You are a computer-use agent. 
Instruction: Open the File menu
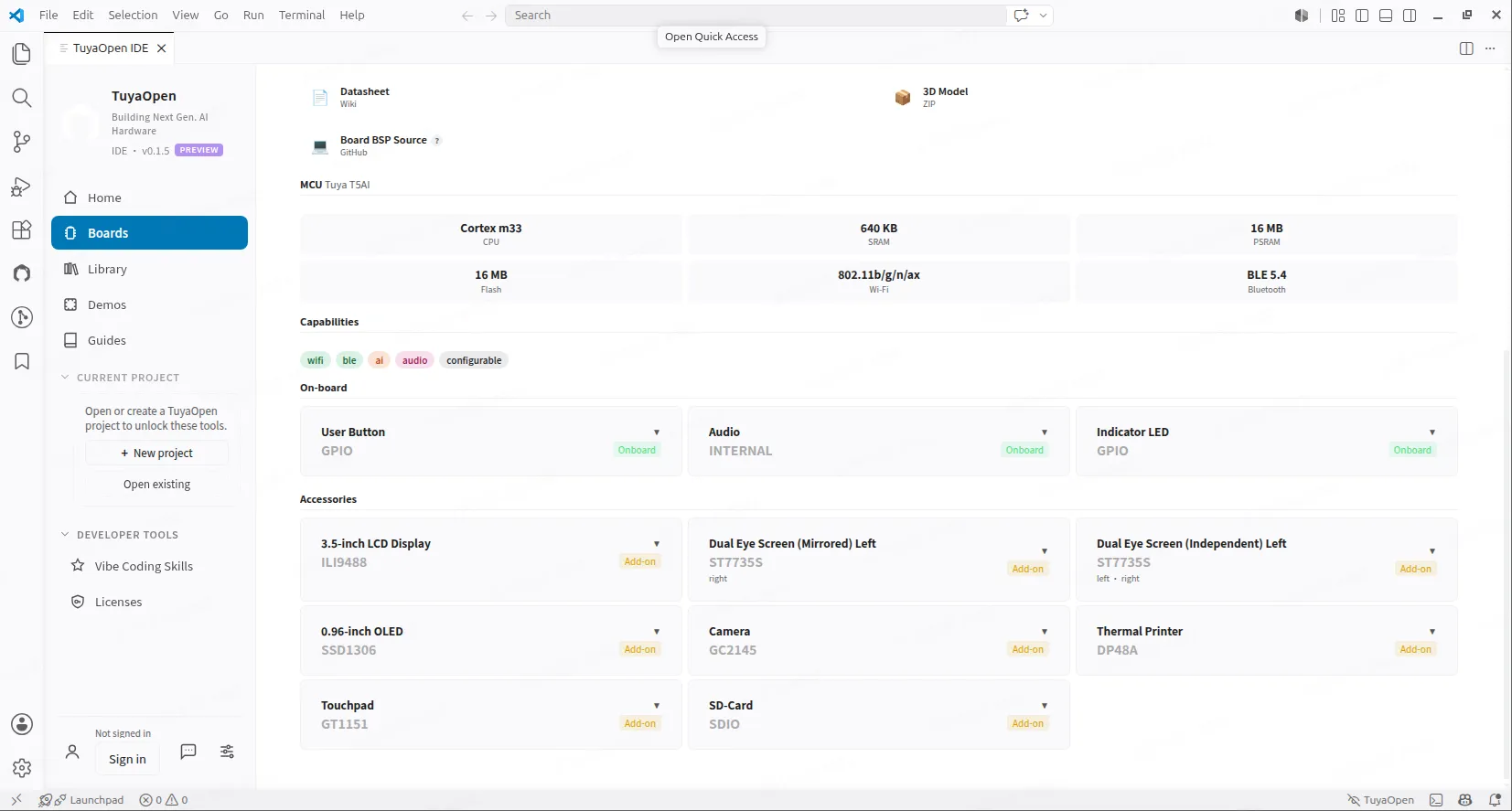[48, 16]
